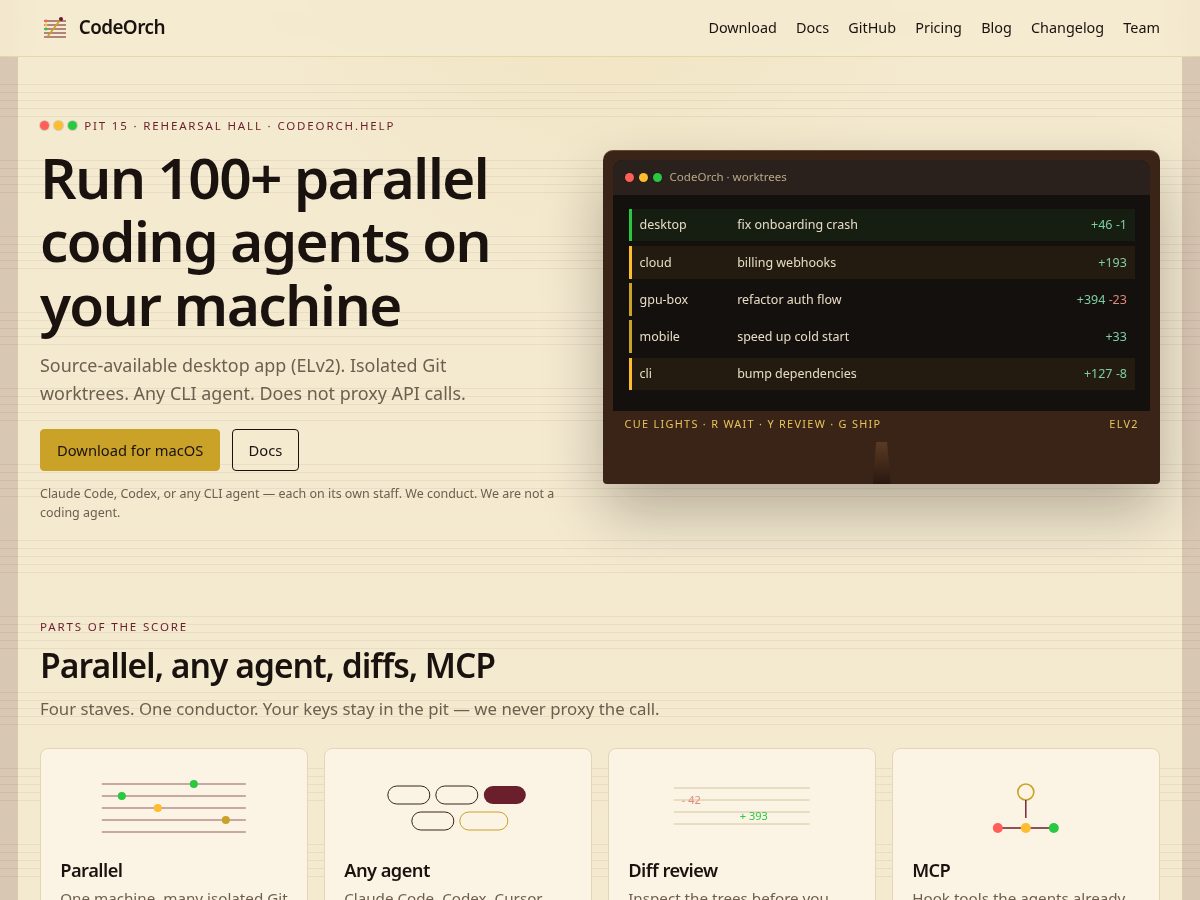This screenshot has height=900, width=1200.
Task: Click the 'Parallel, any agent, diffs, MCP' heading
Action: click(x=267, y=666)
